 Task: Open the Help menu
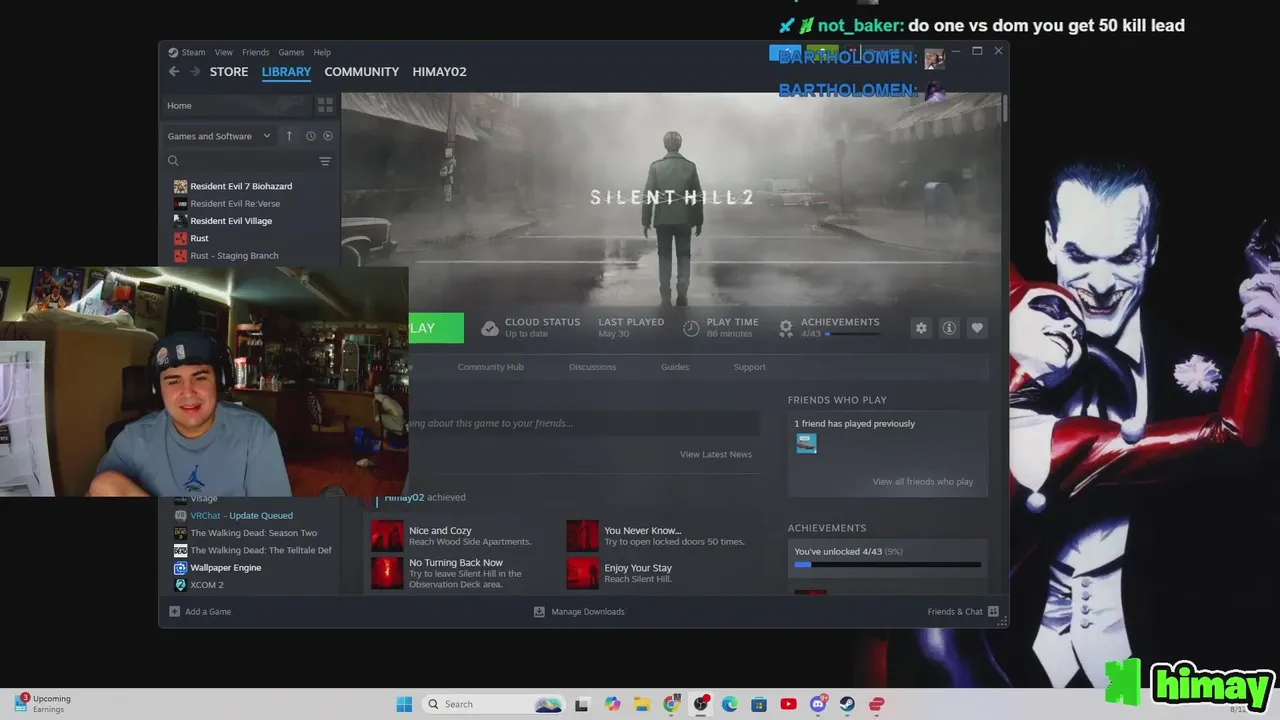pos(322,52)
